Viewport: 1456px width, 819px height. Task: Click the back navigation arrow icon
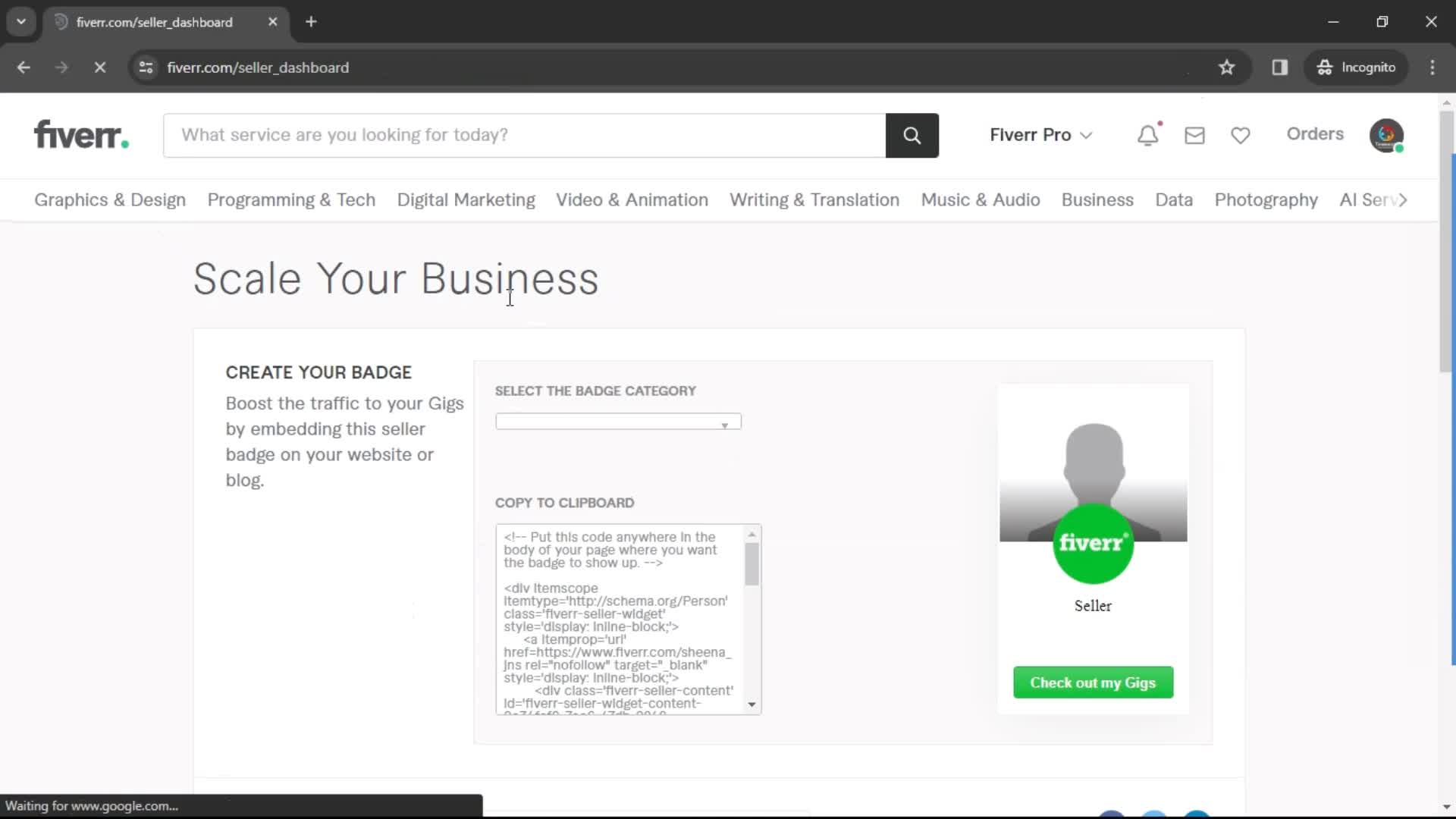point(24,67)
